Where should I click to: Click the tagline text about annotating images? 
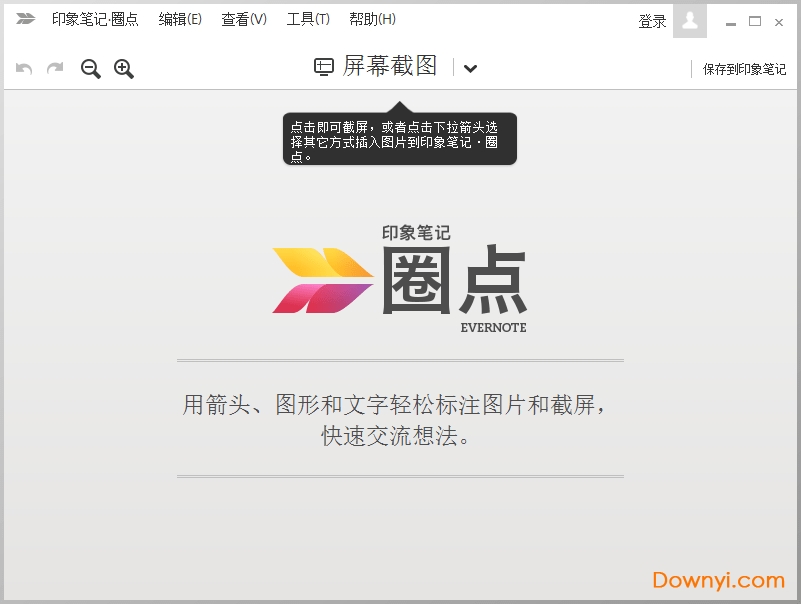pos(399,419)
